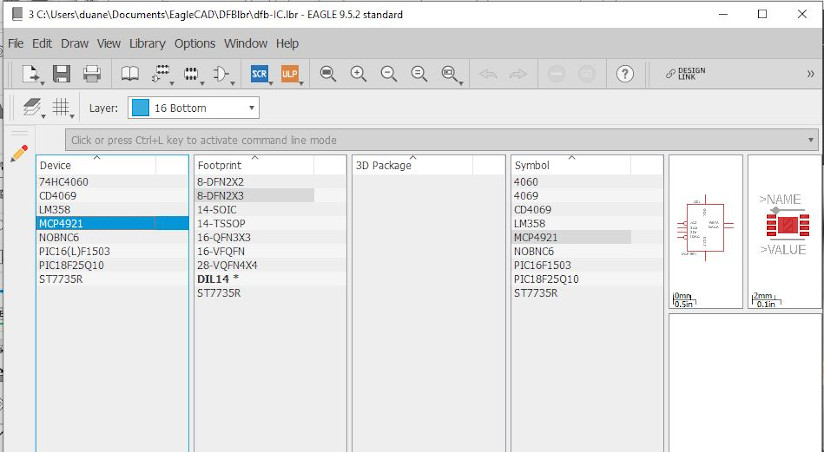
Task: Run a ULP with the ULP icon
Action: 290,74
